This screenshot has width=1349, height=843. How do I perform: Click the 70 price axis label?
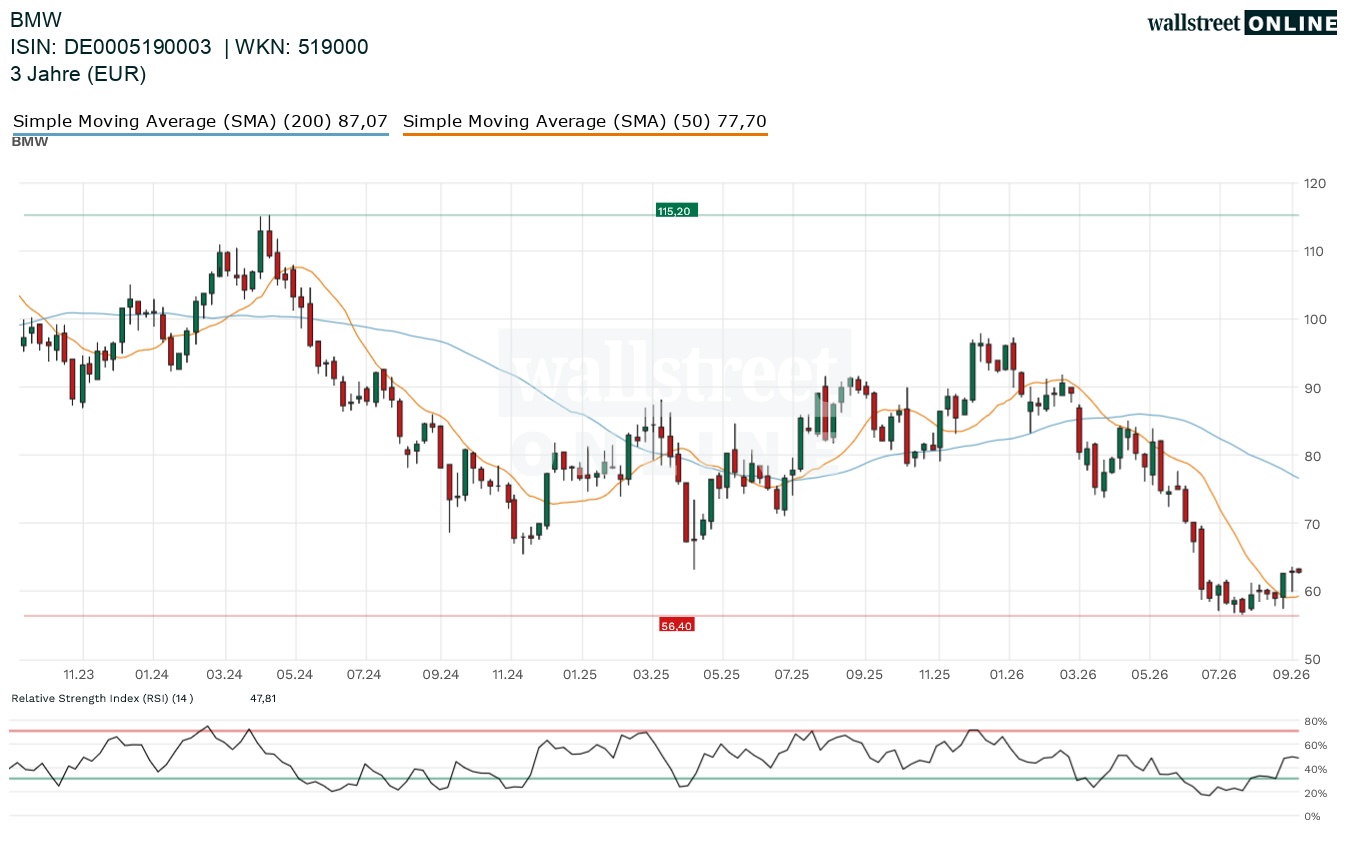(x=1310, y=524)
